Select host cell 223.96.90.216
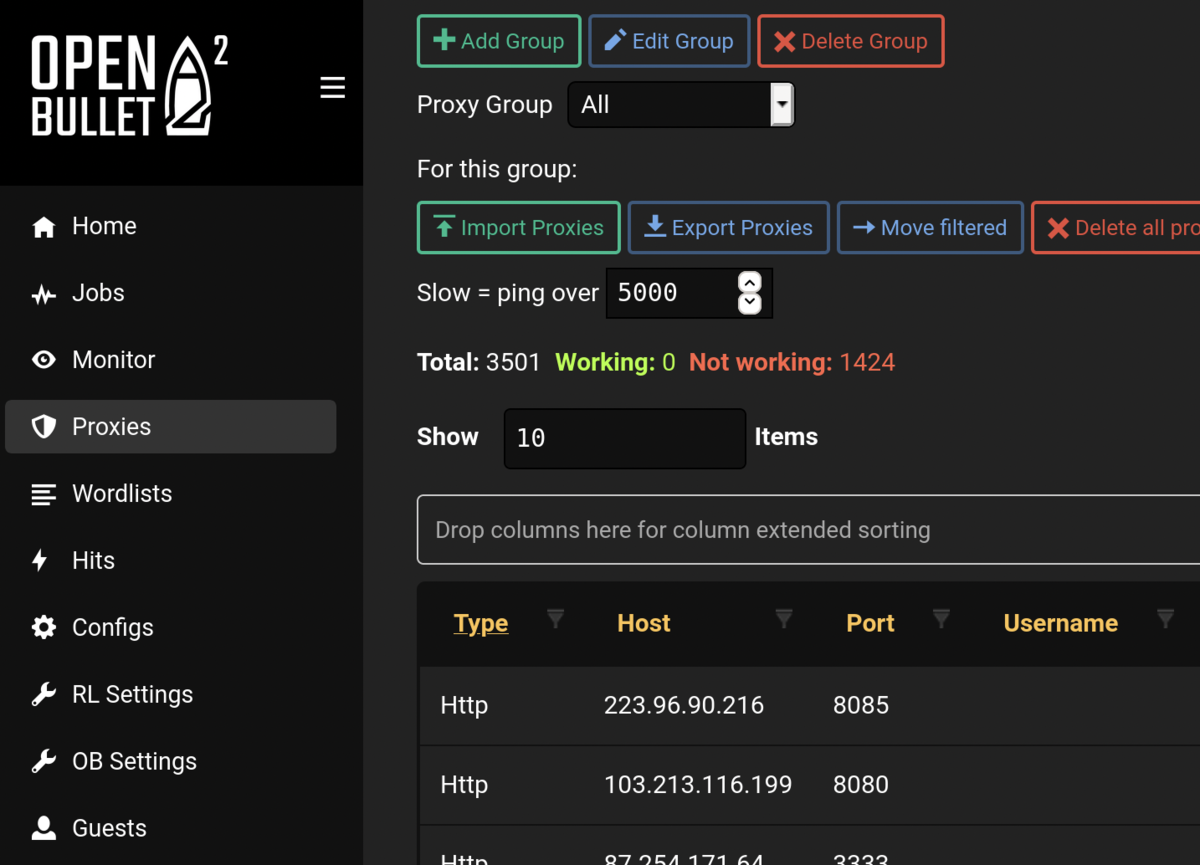Viewport: 1200px width, 865px height. tap(684, 705)
